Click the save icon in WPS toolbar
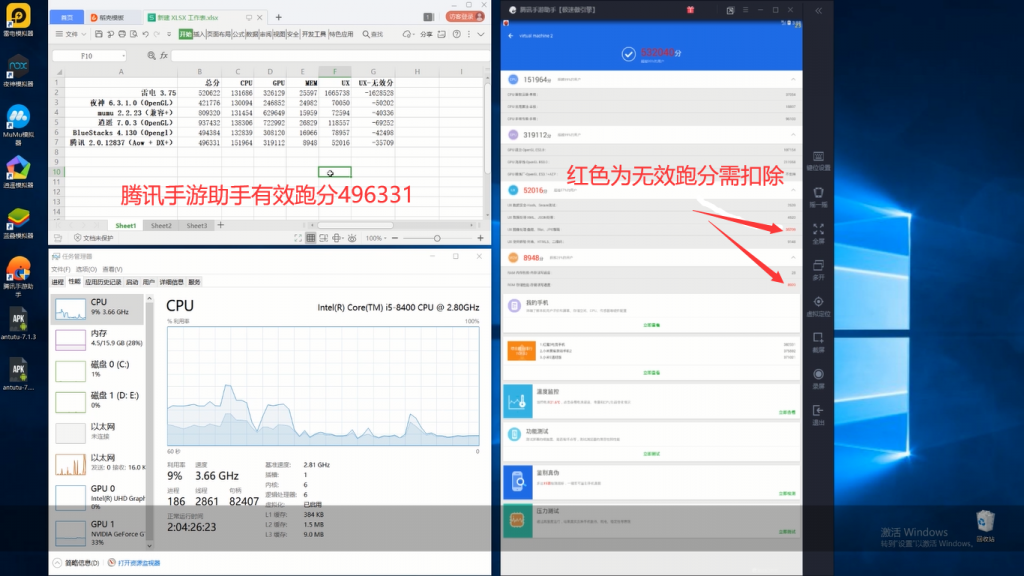Screen dimensions: 1024x576 99,34
